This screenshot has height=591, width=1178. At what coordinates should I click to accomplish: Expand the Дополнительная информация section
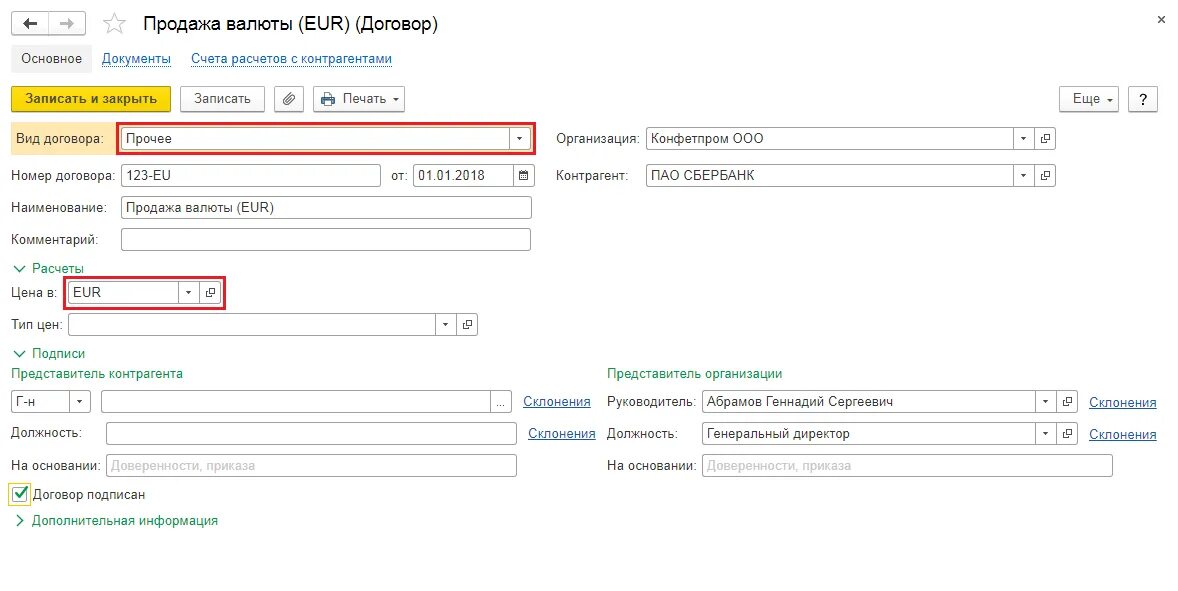tap(116, 520)
